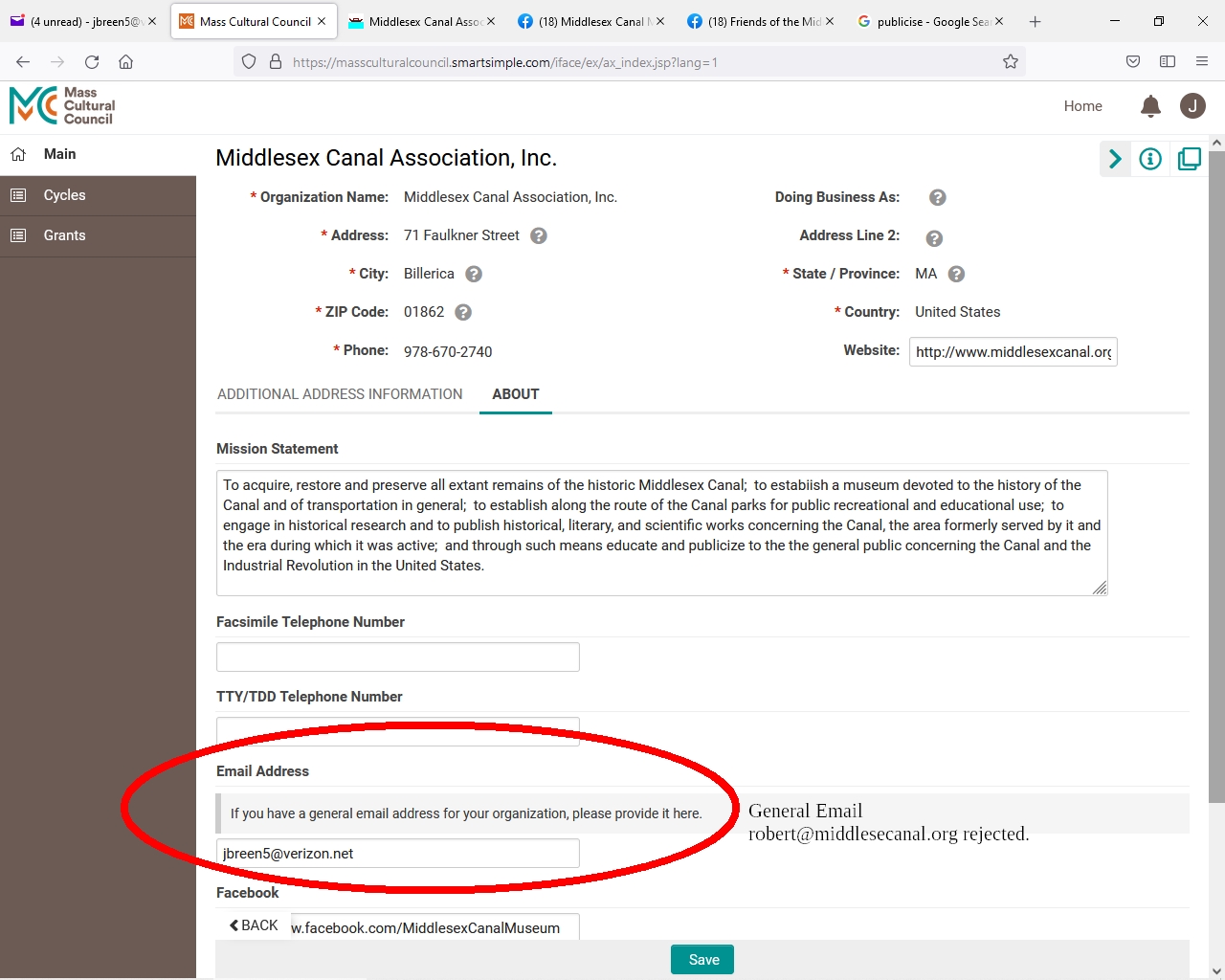Click into the Website field
The height and width of the screenshot is (980, 1225).
1013,352
